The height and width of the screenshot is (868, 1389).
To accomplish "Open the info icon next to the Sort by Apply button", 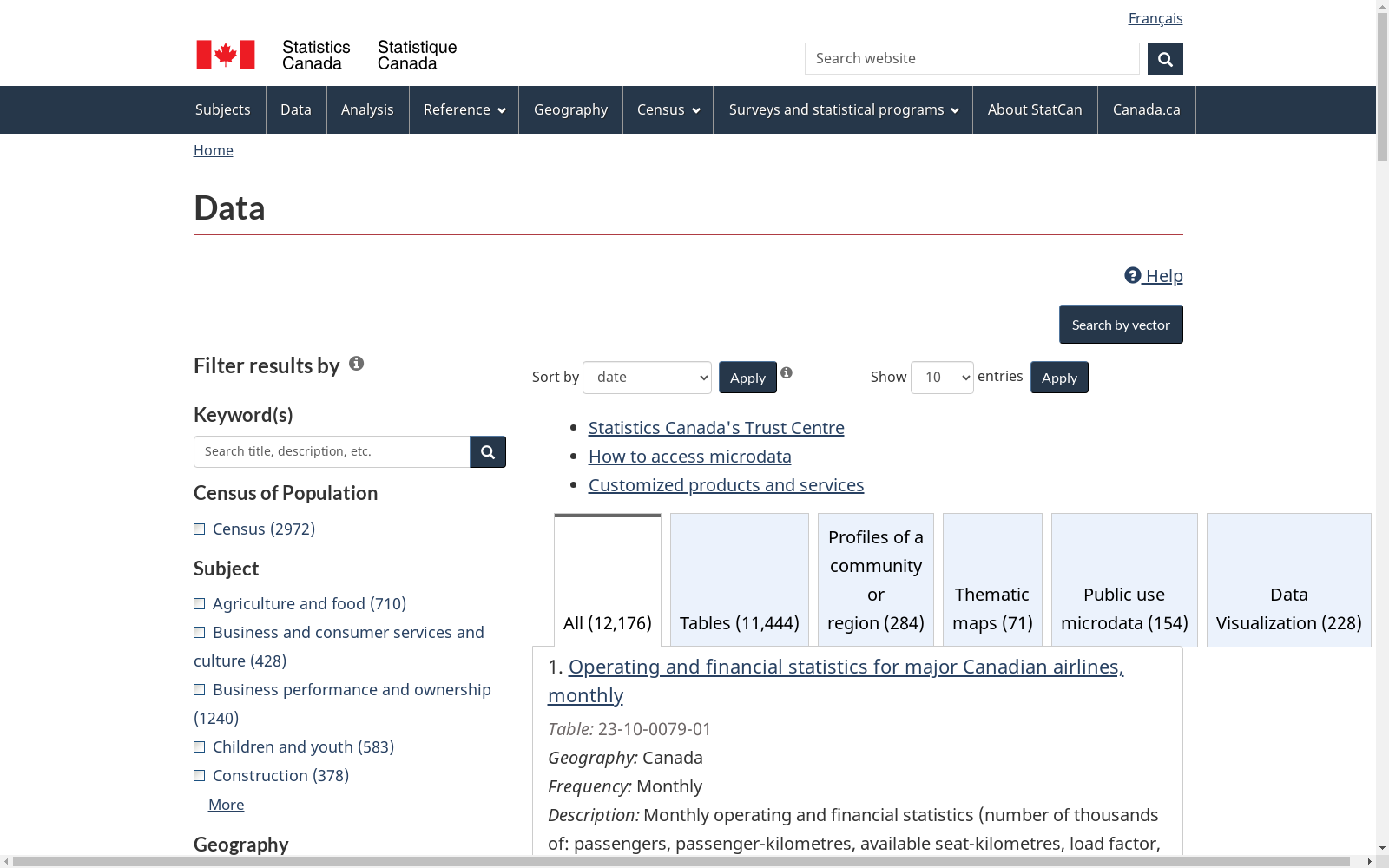I will [787, 372].
